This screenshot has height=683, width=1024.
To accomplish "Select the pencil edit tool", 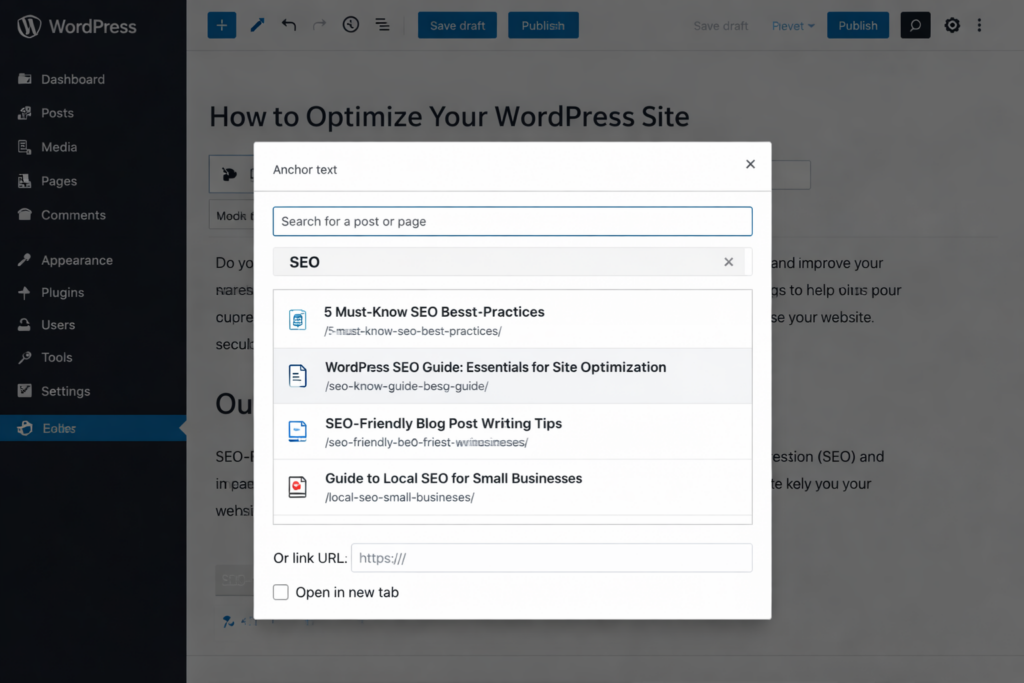I will [x=257, y=25].
